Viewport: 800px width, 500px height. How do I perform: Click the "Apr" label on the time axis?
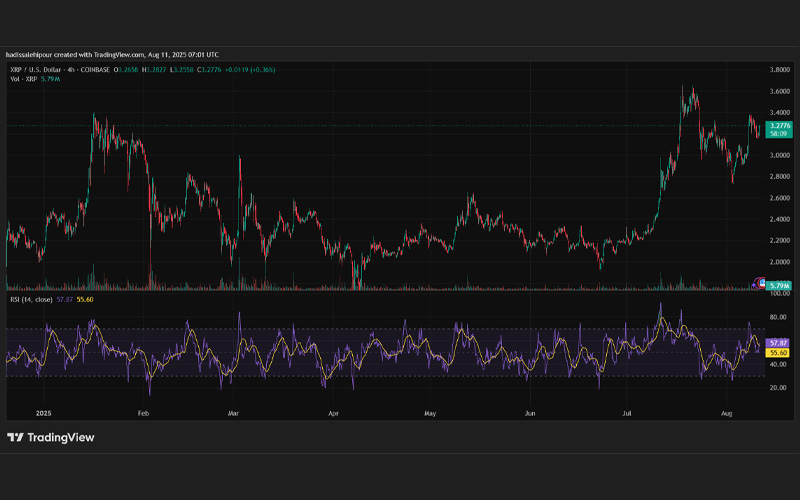pyautogui.click(x=333, y=413)
